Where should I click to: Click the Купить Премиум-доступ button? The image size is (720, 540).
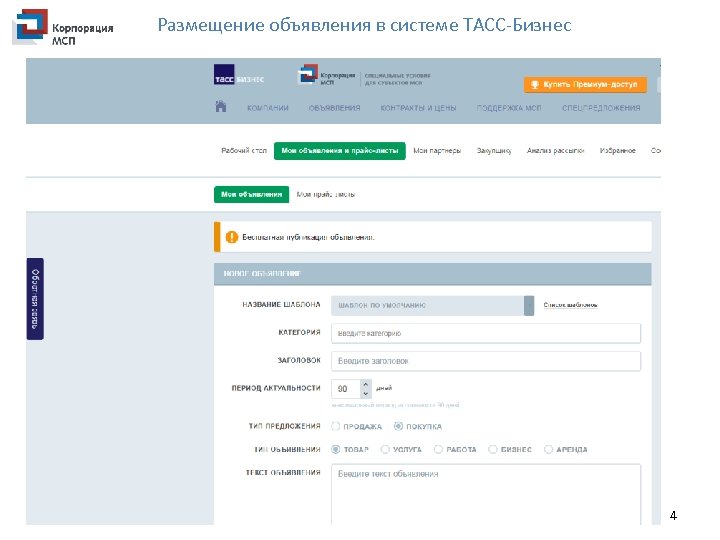pos(585,84)
